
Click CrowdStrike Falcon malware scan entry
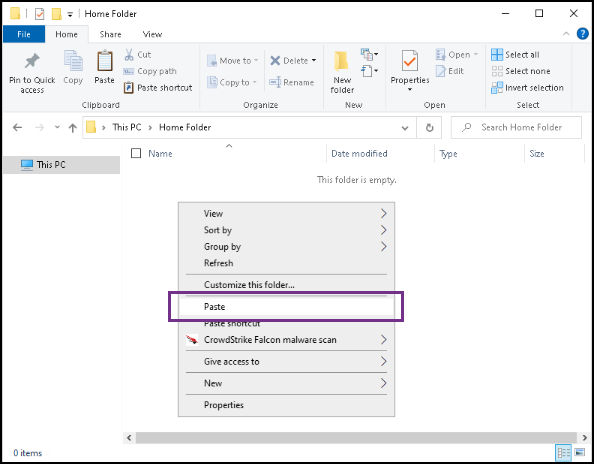pos(286,340)
